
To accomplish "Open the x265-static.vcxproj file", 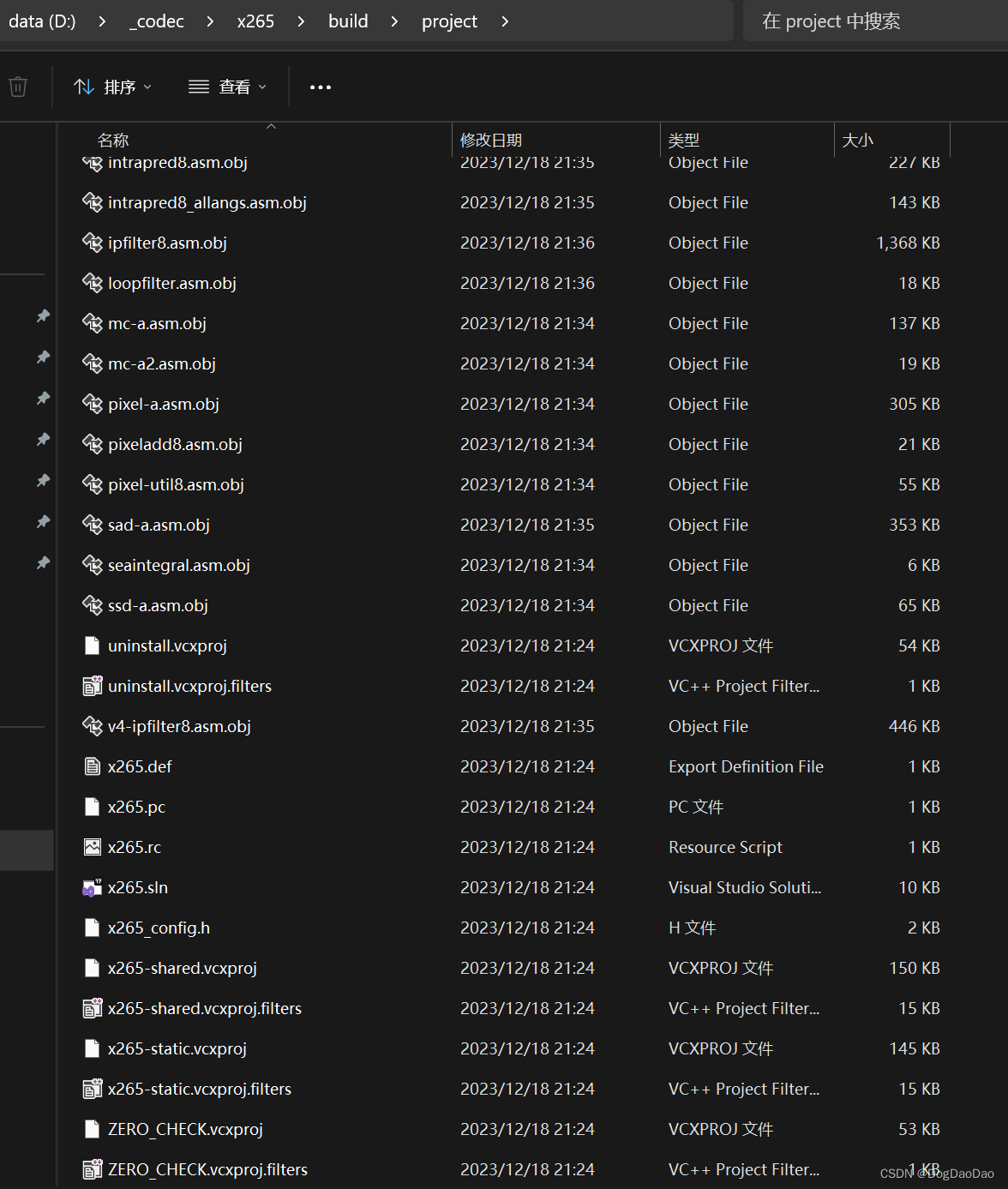I will [177, 1048].
